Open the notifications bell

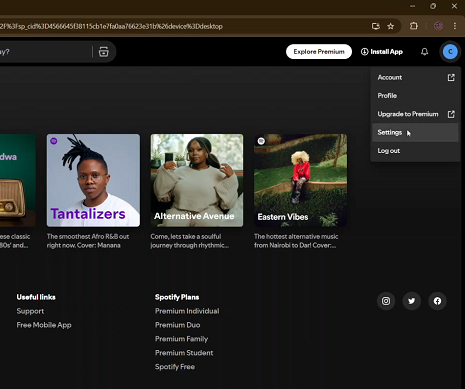(424, 52)
